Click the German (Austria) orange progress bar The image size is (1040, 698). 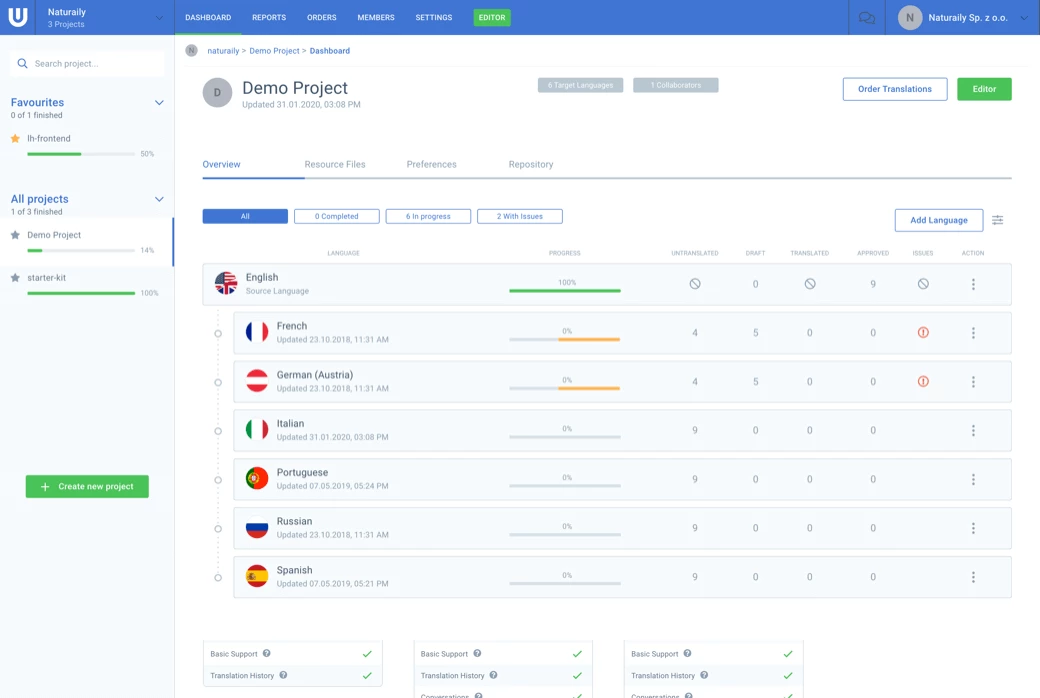pos(588,388)
